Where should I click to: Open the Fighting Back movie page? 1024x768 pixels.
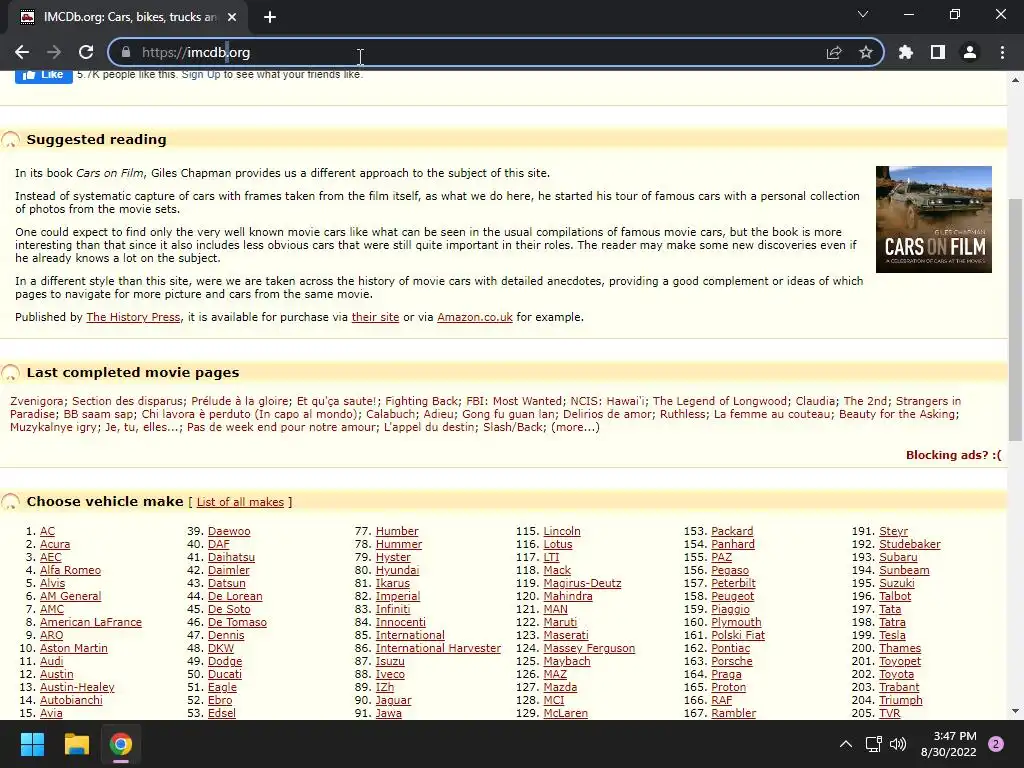421,401
